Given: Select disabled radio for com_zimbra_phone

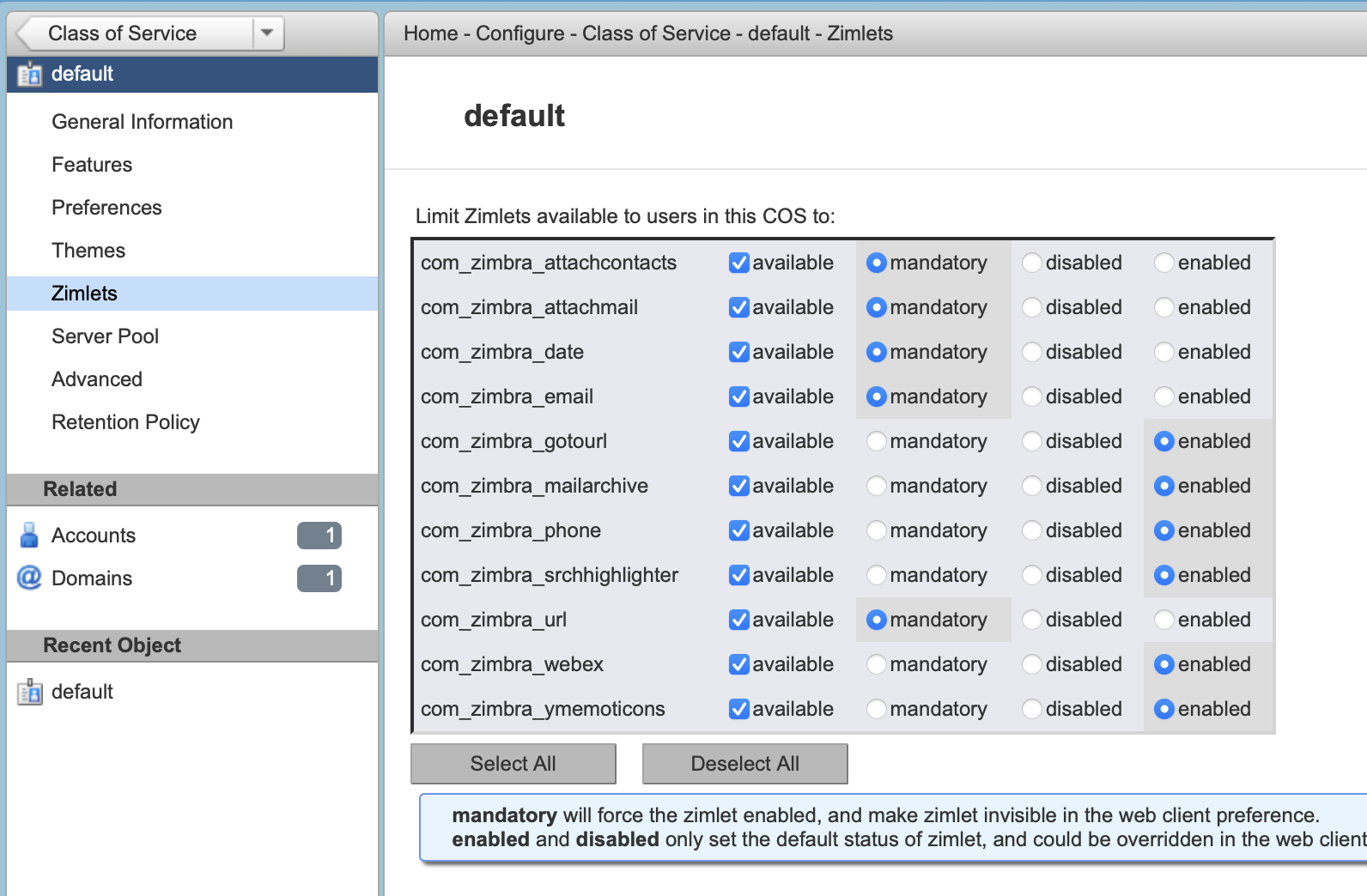Looking at the screenshot, I should [1032, 530].
